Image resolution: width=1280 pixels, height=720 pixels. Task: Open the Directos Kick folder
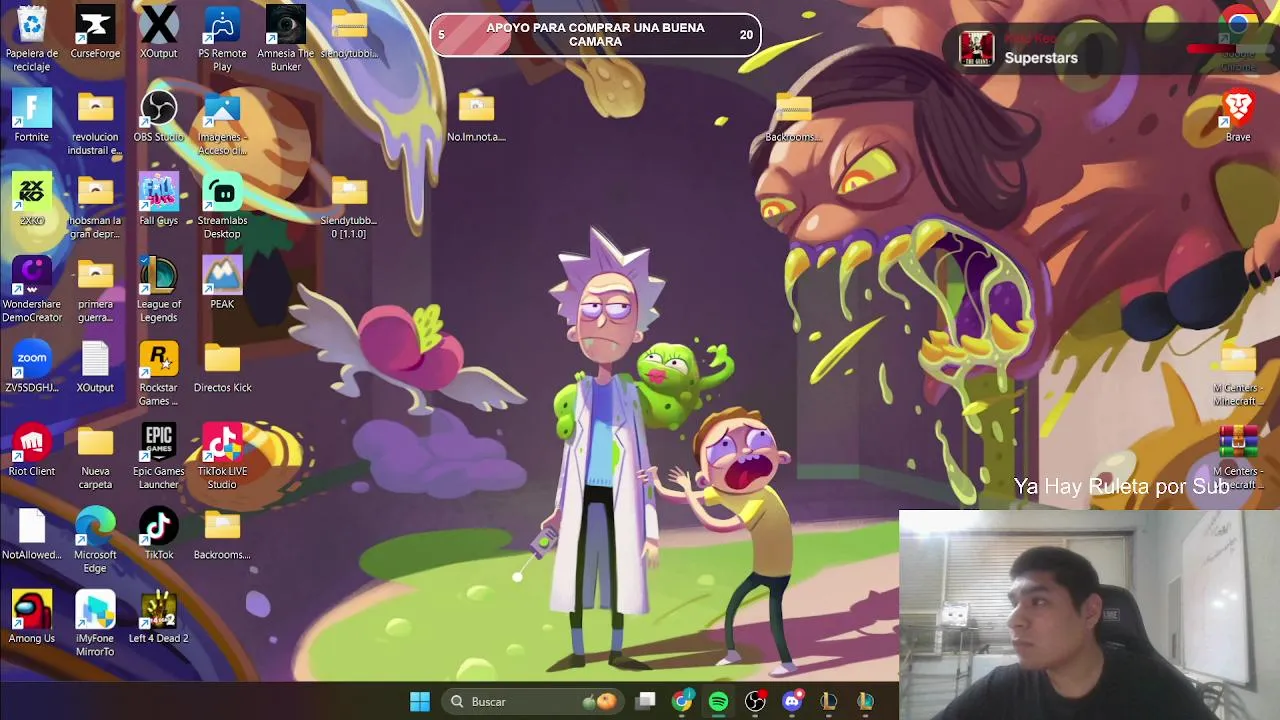point(222,367)
